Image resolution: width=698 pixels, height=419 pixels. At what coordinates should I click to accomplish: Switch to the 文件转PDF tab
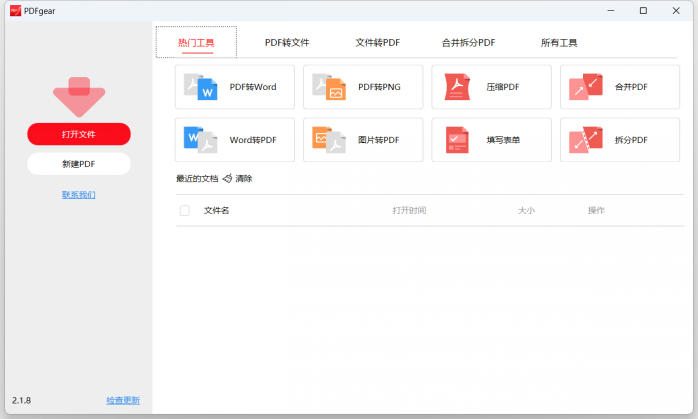377,43
